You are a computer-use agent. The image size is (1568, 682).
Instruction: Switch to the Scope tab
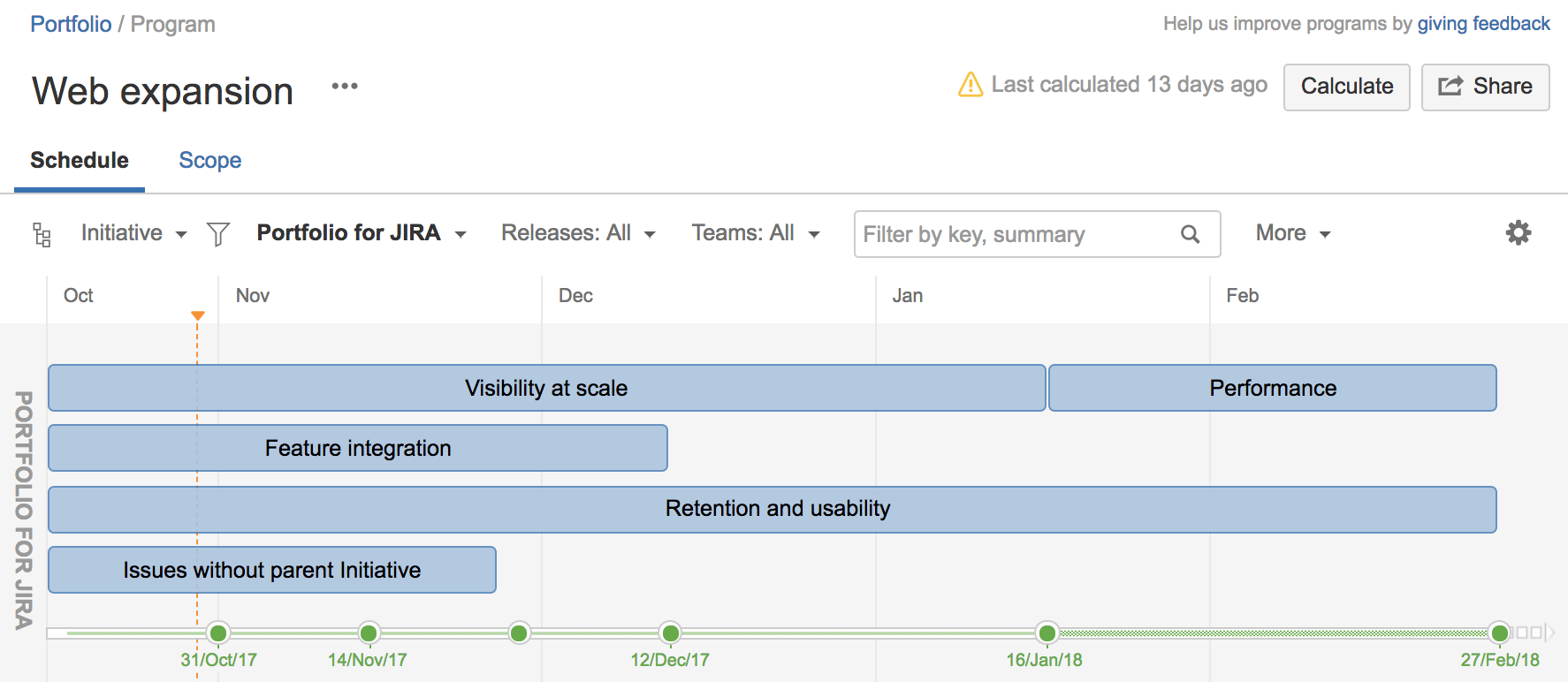(x=209, y=161)
